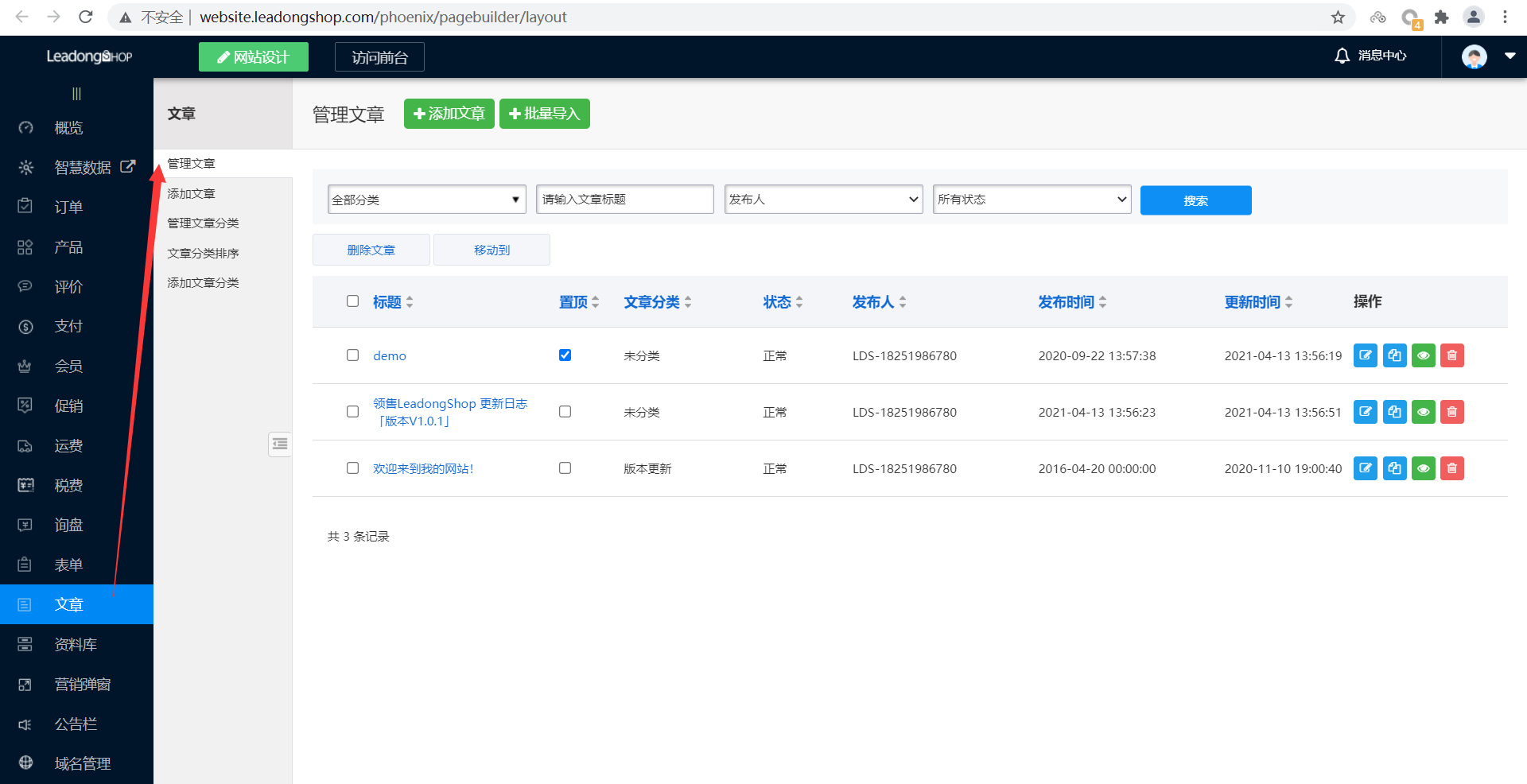Tick the select-all checkbox in table header
Viewport: 1527px width, 784px height.
click(352, 301)
